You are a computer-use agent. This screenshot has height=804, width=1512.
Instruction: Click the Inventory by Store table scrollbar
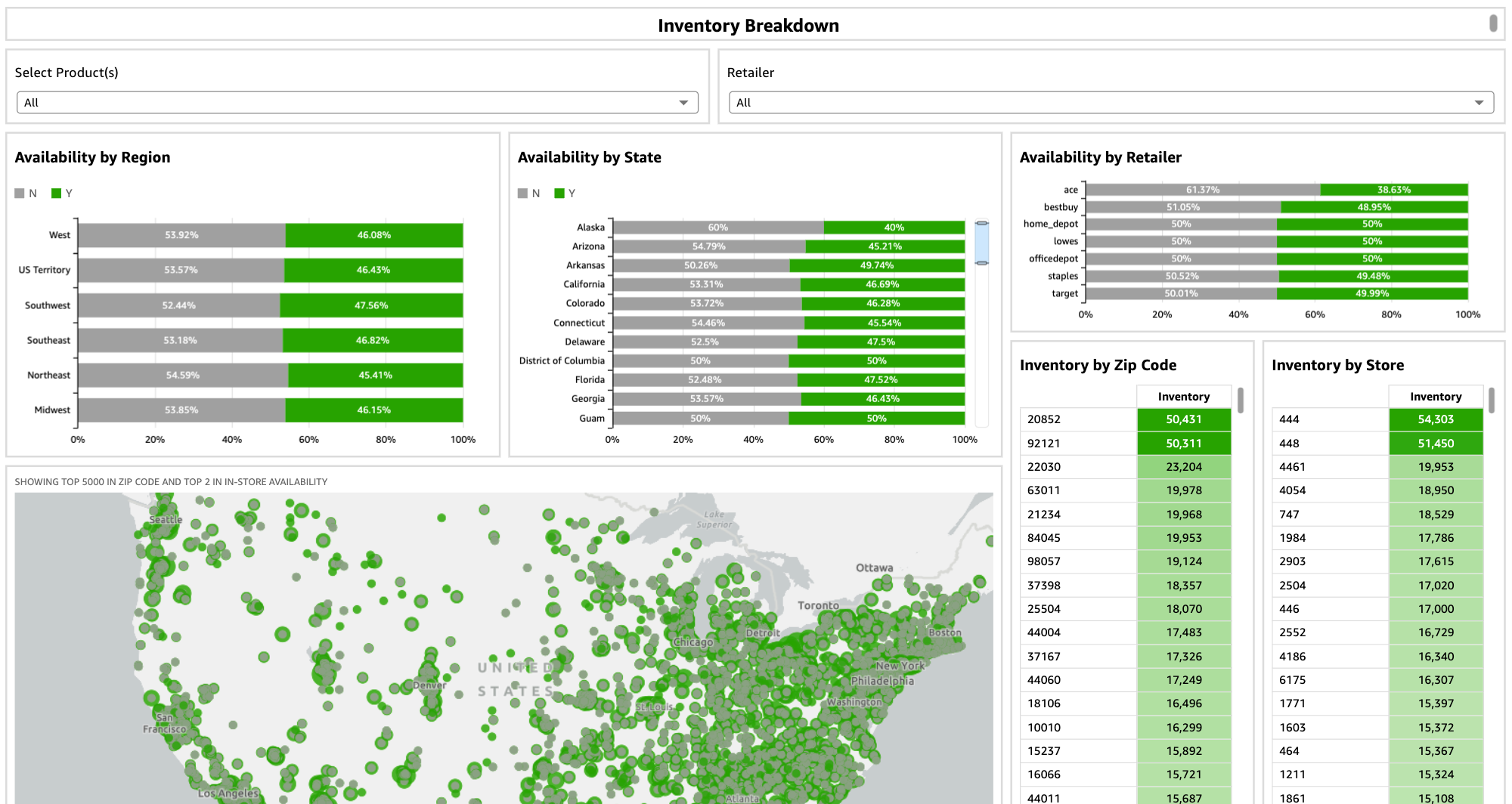(1492, 400)
